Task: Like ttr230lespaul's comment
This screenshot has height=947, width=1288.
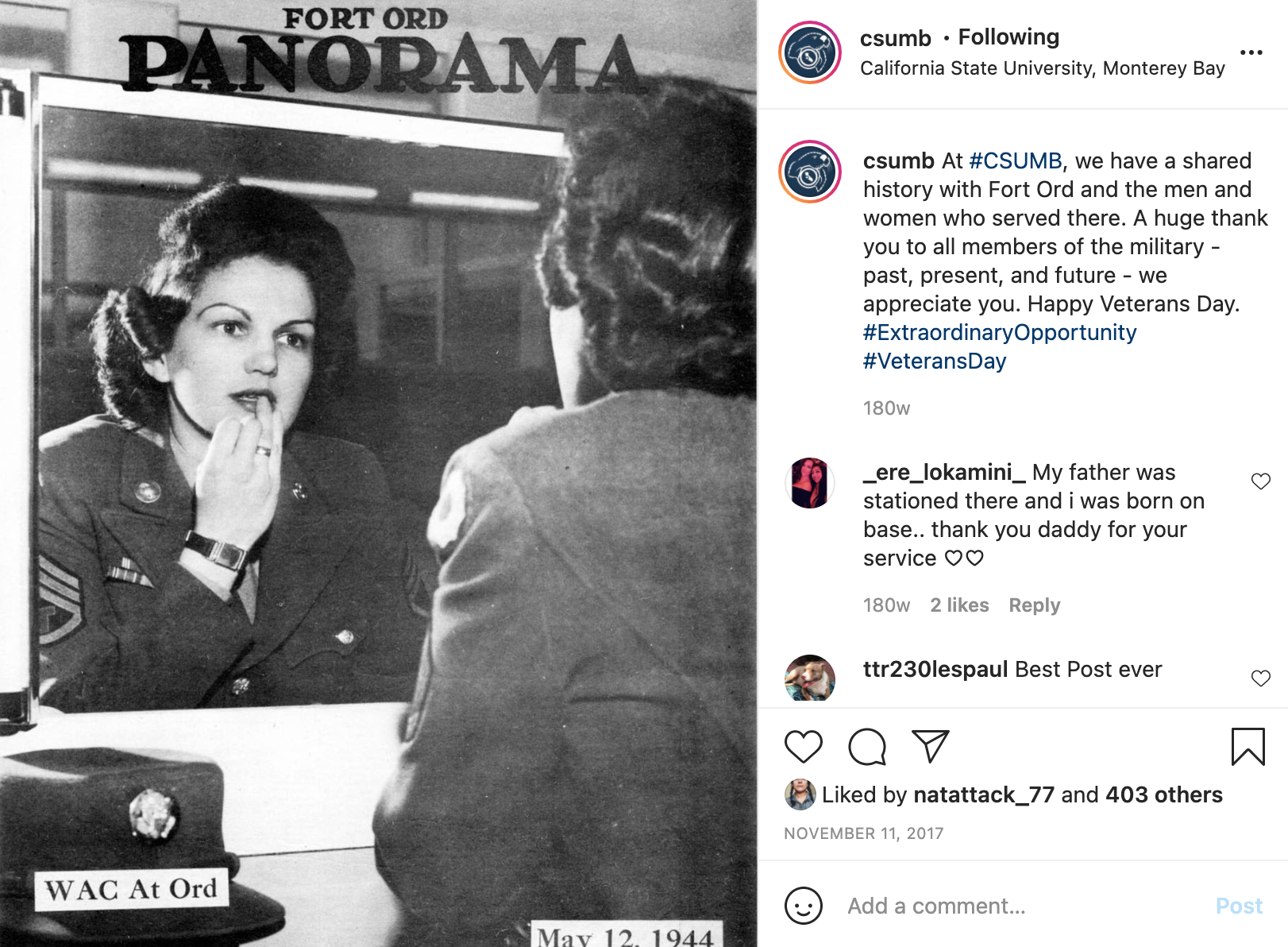Action: (1260, 678)
